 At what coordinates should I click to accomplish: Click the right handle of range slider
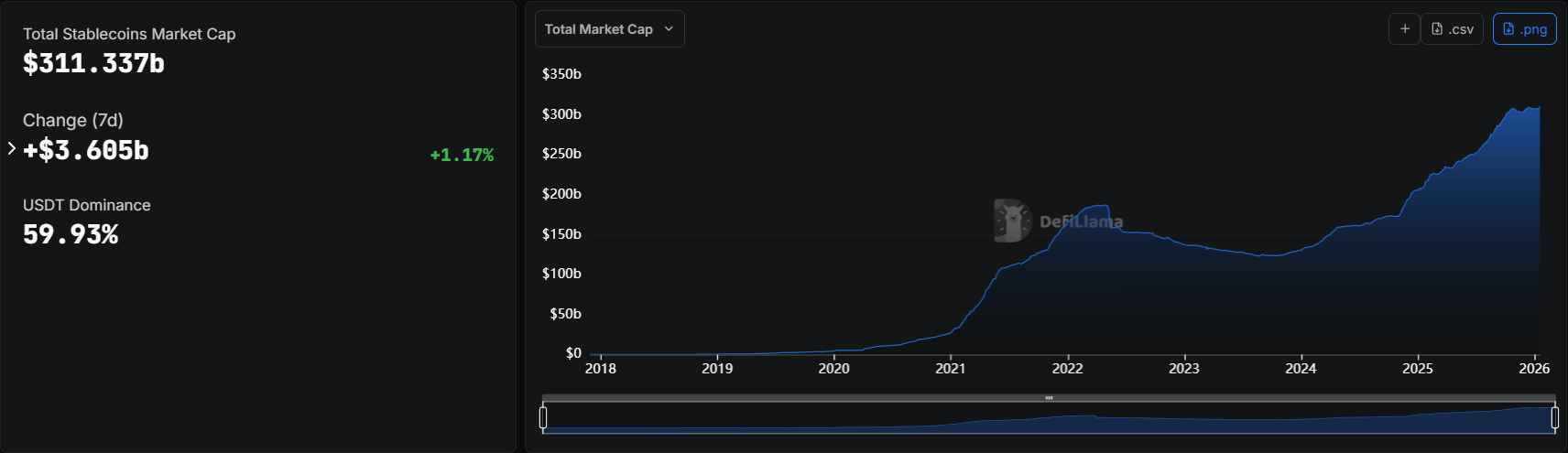1554,417
